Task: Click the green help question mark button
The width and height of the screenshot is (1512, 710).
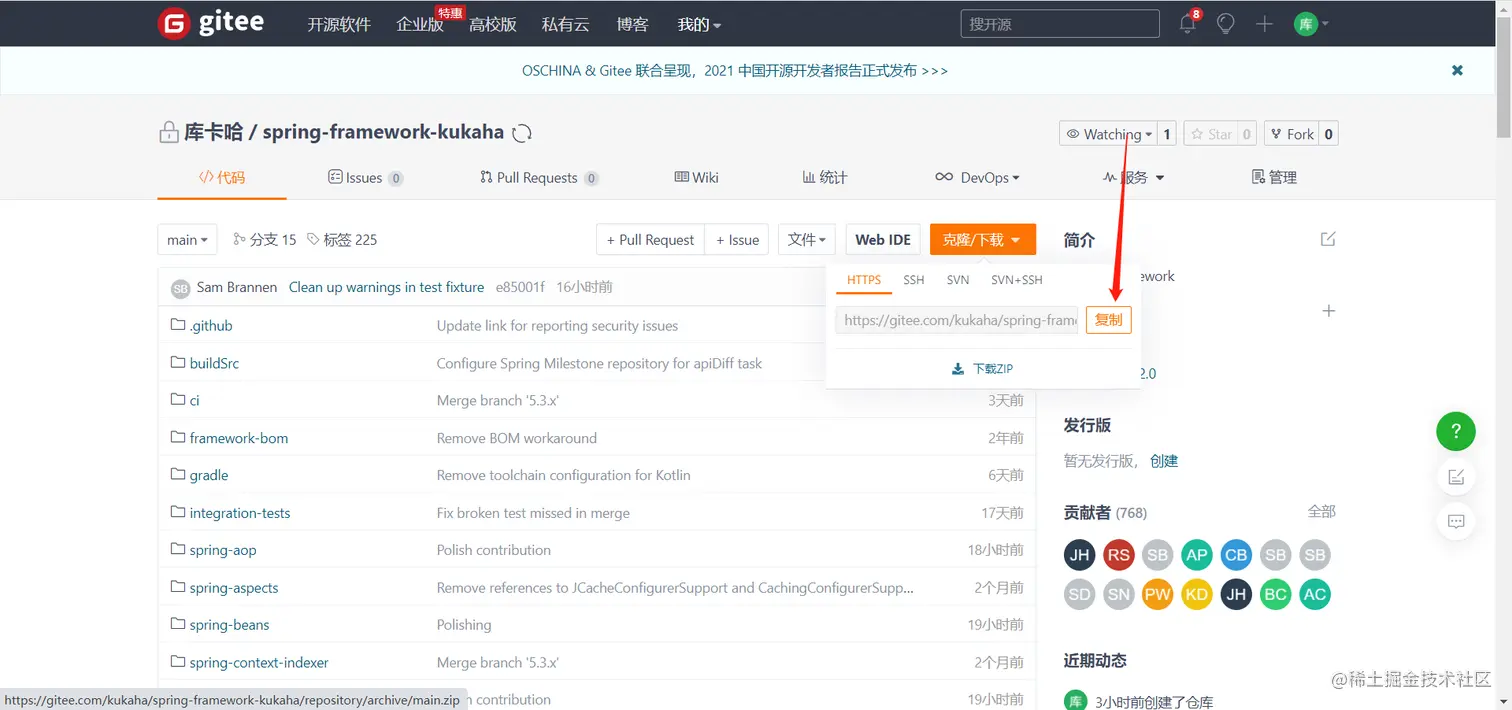Action: (x=1456, y=432)
